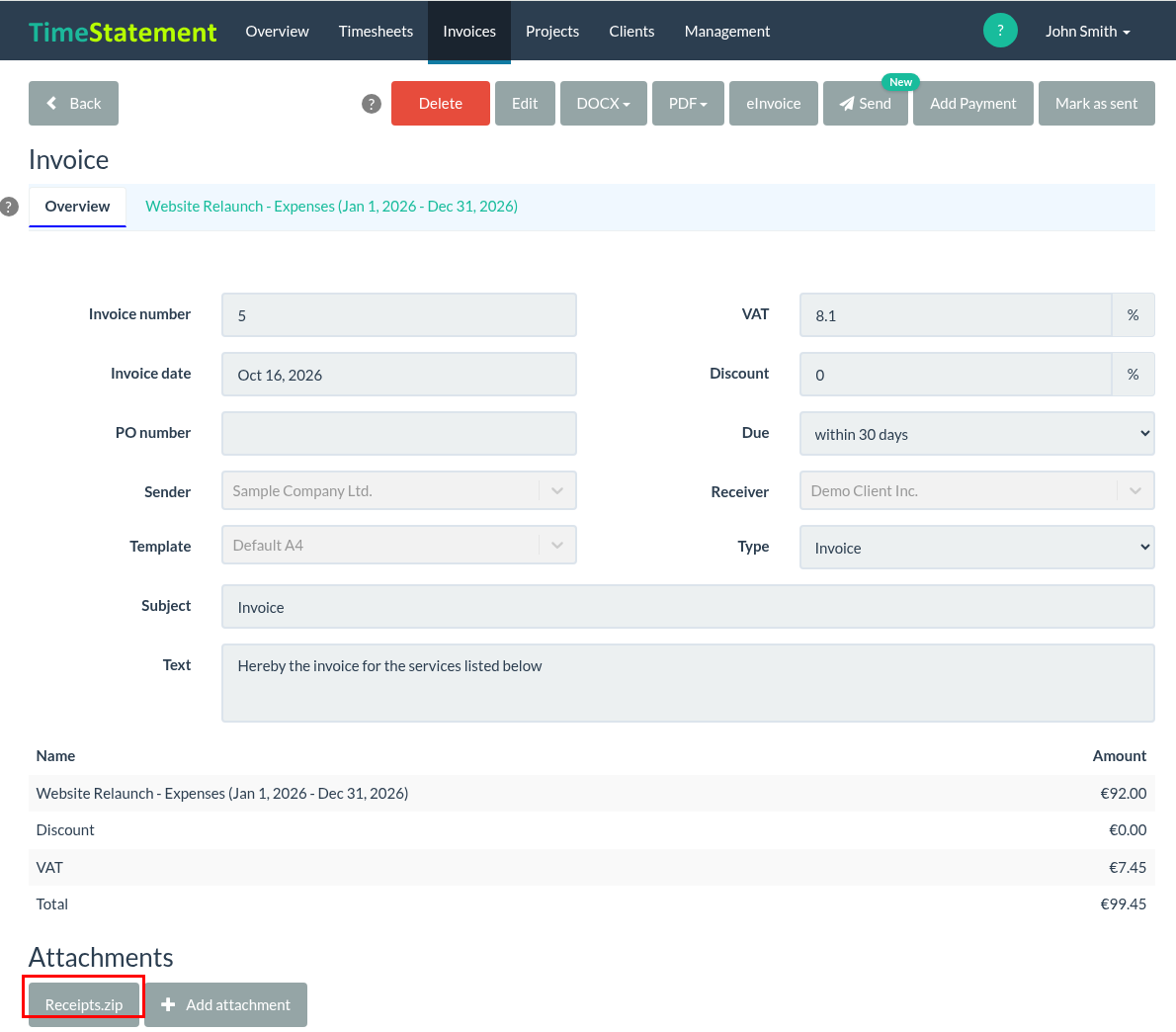
Task: Click the Invoice number field
Action: point(399,315)
